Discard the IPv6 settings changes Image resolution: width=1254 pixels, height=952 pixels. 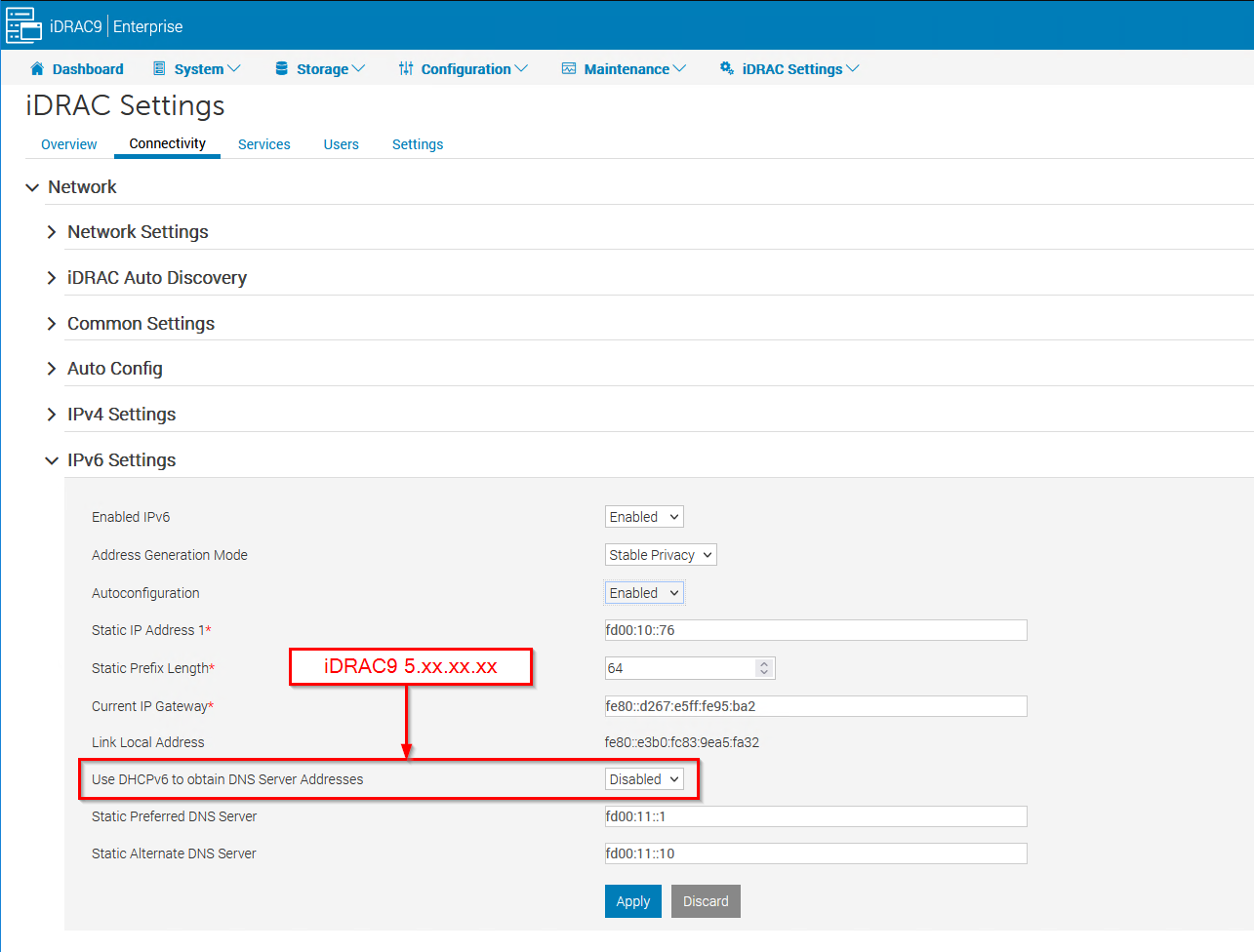tap(706, 900)
